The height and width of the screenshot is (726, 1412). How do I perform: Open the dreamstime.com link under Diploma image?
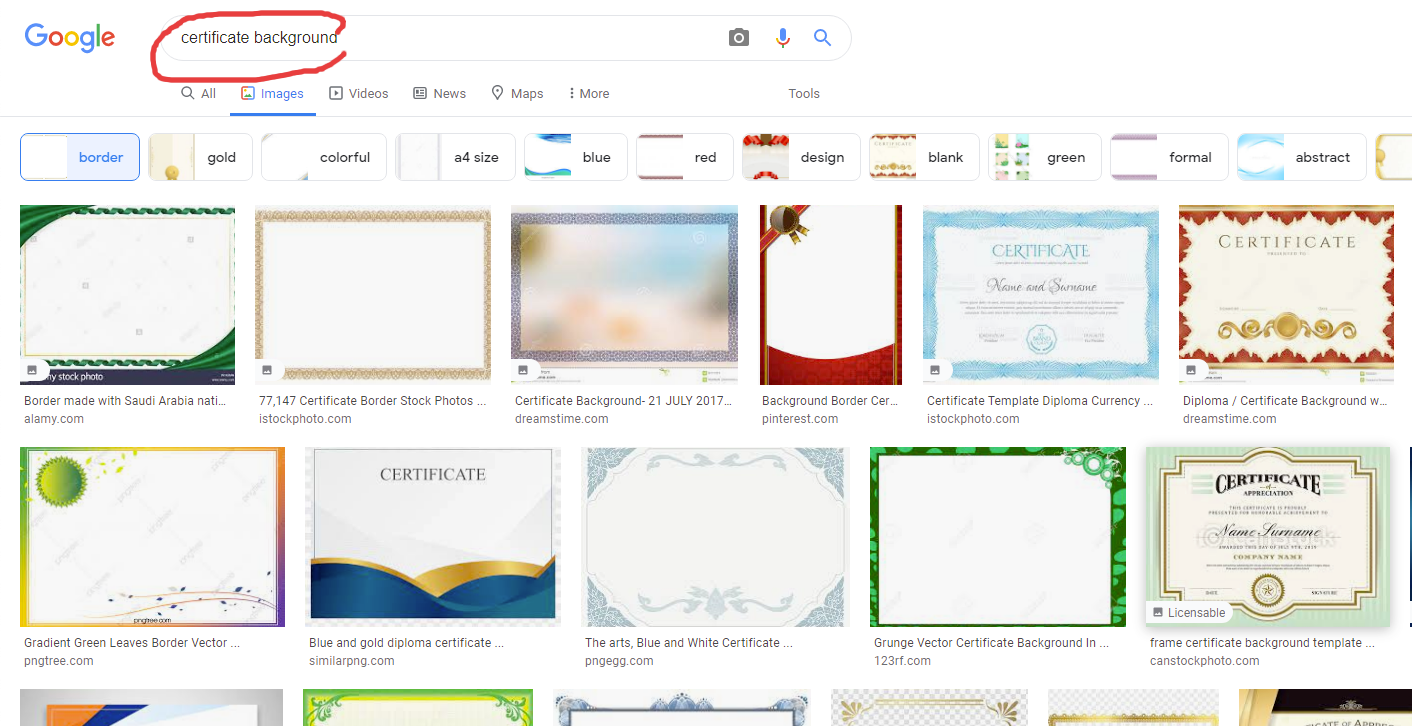pyautogui.click(x=1229, y=419)
